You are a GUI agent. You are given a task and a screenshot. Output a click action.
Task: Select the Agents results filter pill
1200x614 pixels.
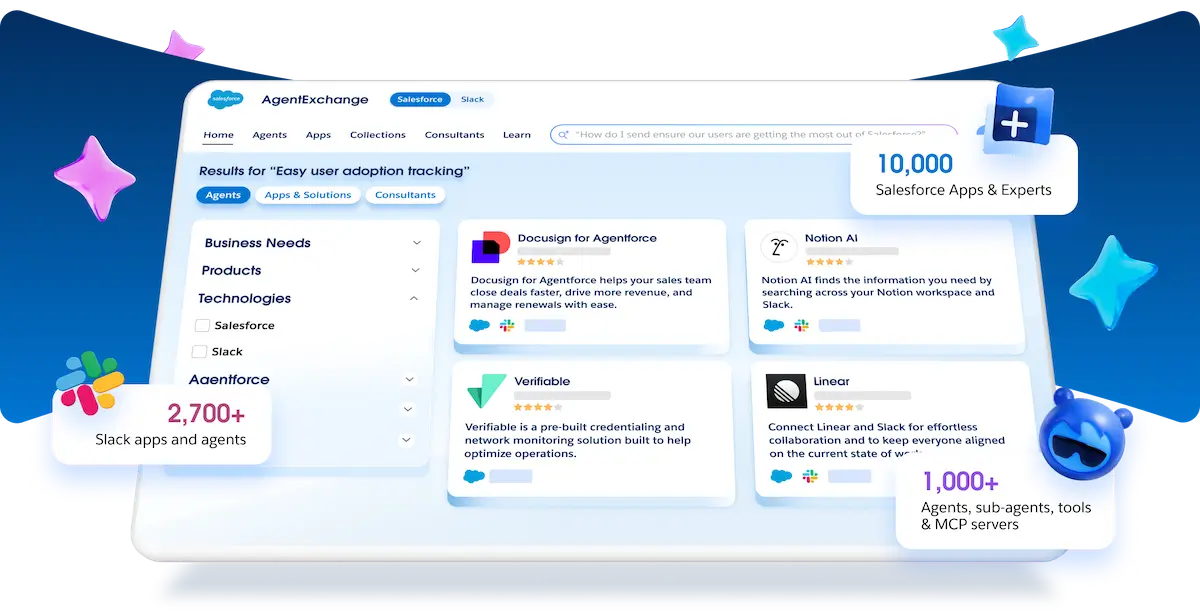[x=223, y=195]
